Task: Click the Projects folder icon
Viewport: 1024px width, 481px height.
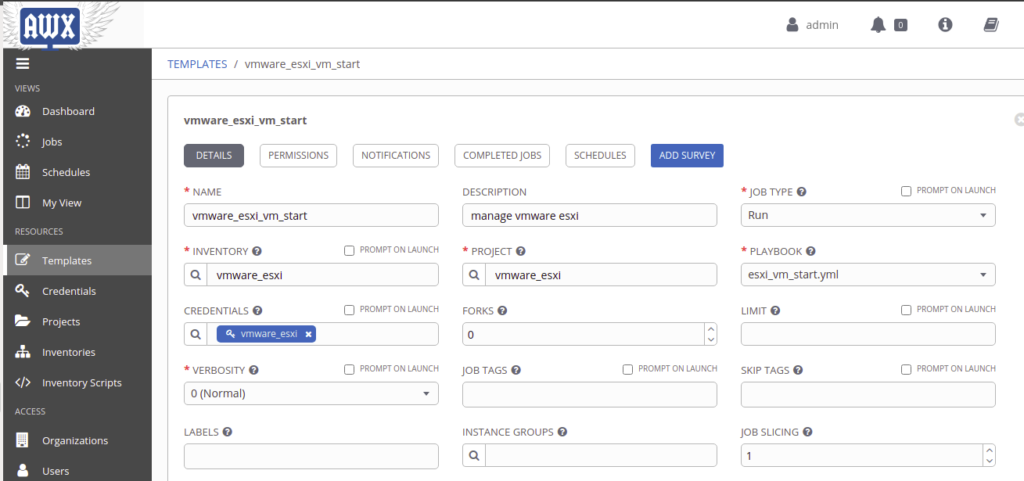Action: point(23,321)
